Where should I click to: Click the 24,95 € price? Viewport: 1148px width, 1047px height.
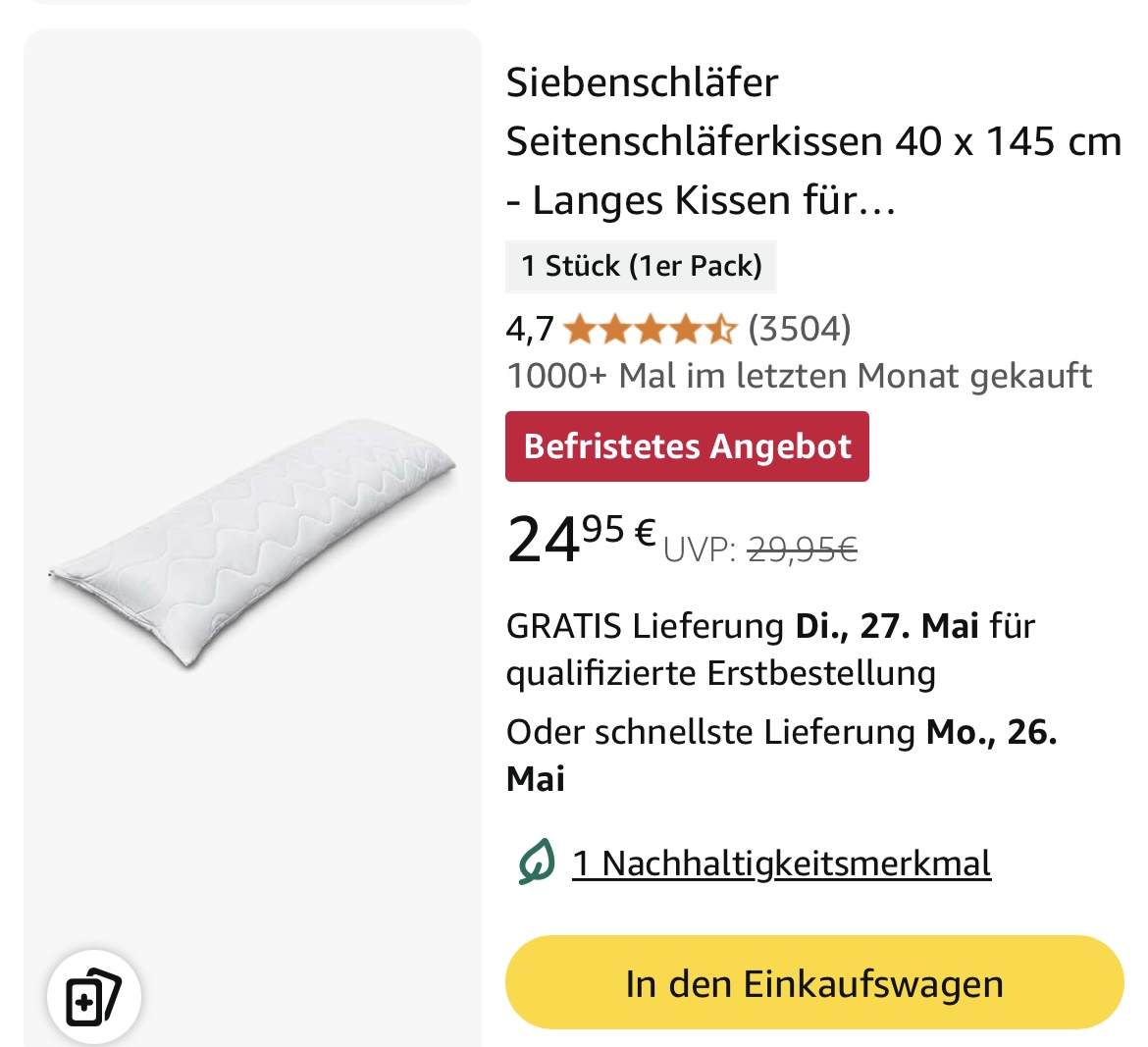[x=581, y=538]
